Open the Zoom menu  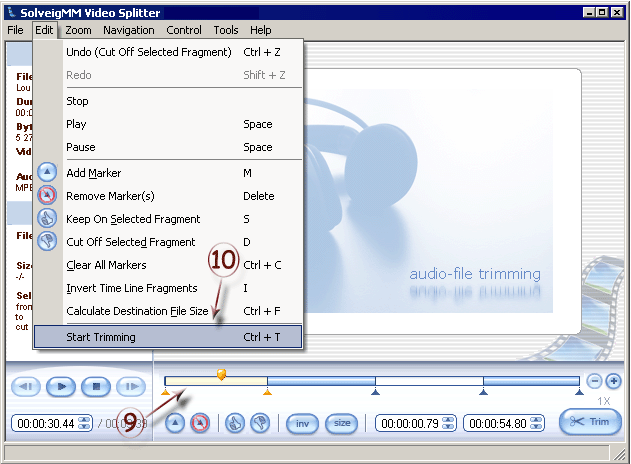coord(78,30)
